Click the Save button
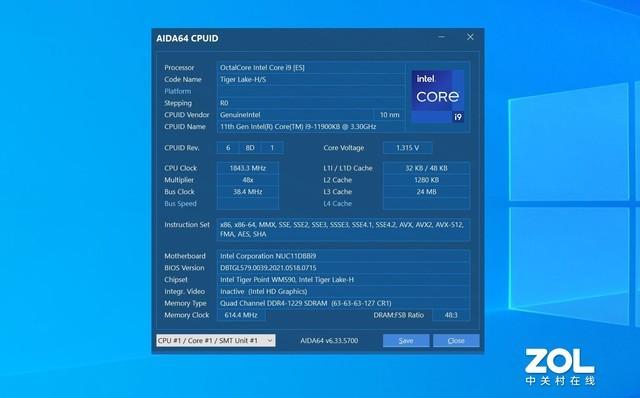The width and height of the screenshot is (640, 398). [x=406, y=340]
